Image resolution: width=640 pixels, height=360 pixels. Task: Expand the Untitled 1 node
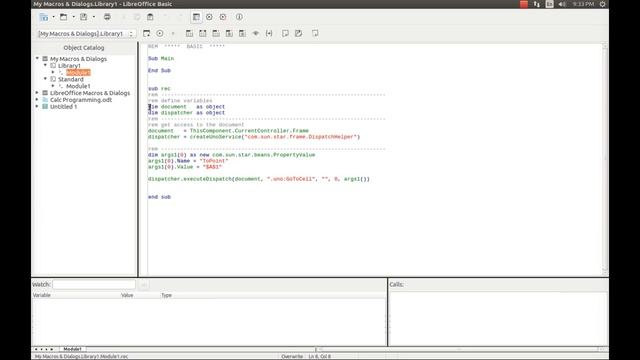point(37,106)
